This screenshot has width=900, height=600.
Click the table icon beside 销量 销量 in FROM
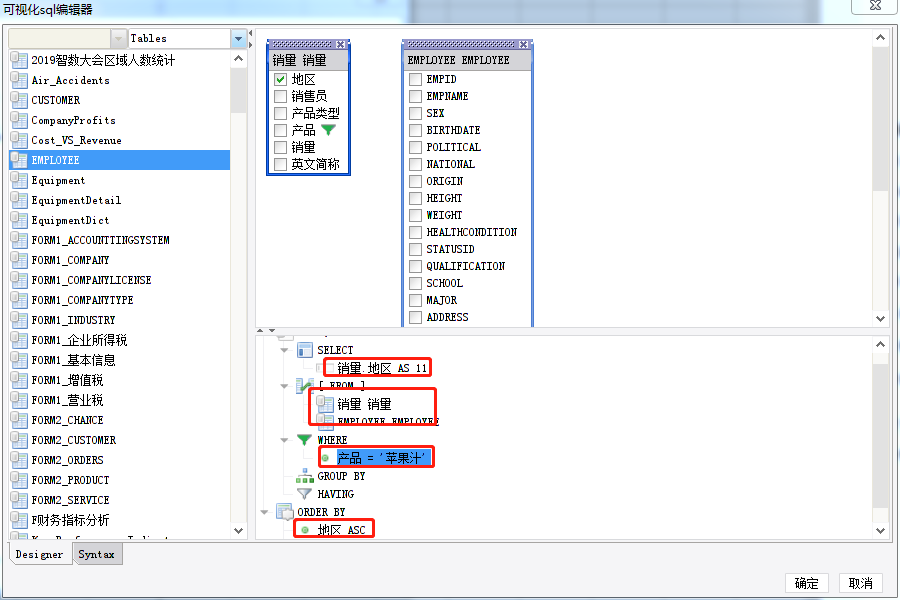(325, 404)
